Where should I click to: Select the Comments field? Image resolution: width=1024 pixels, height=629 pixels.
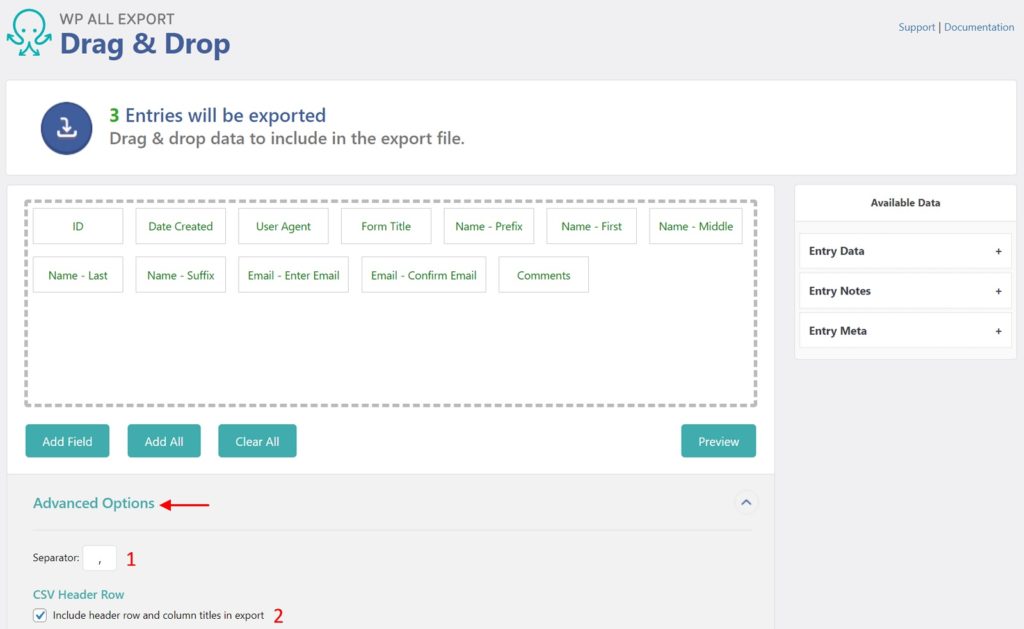coord(543,274)
